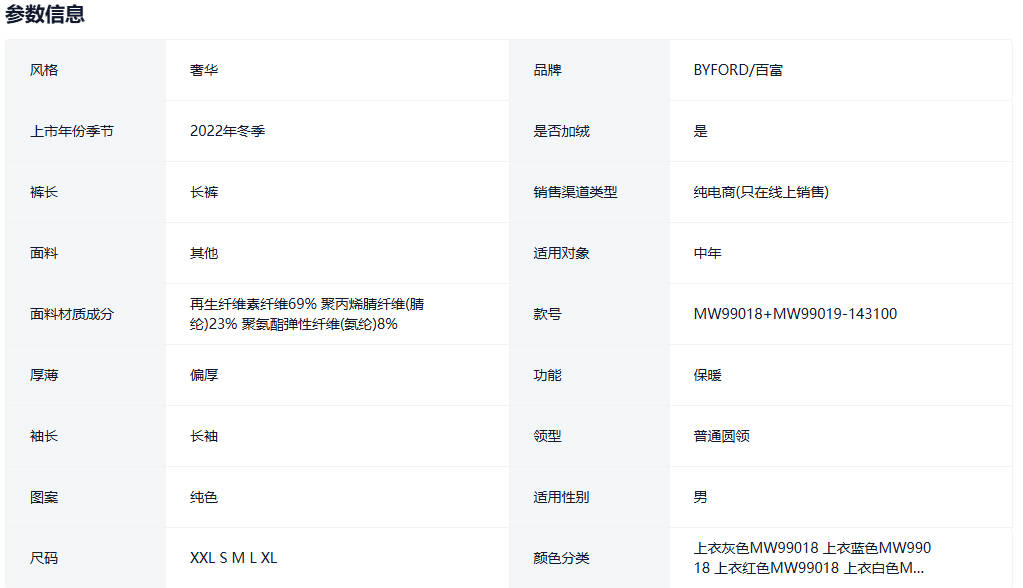The image size is (1023, 588).
Task: Click the 面料材质成分 label cell
Action: [72, 314]
